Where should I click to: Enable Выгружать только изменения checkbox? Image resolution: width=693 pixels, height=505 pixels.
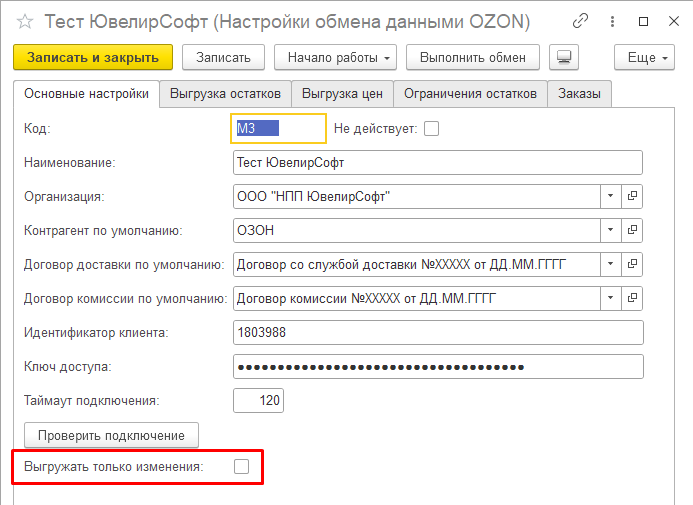pyautogui.click(x=241, y=466)
